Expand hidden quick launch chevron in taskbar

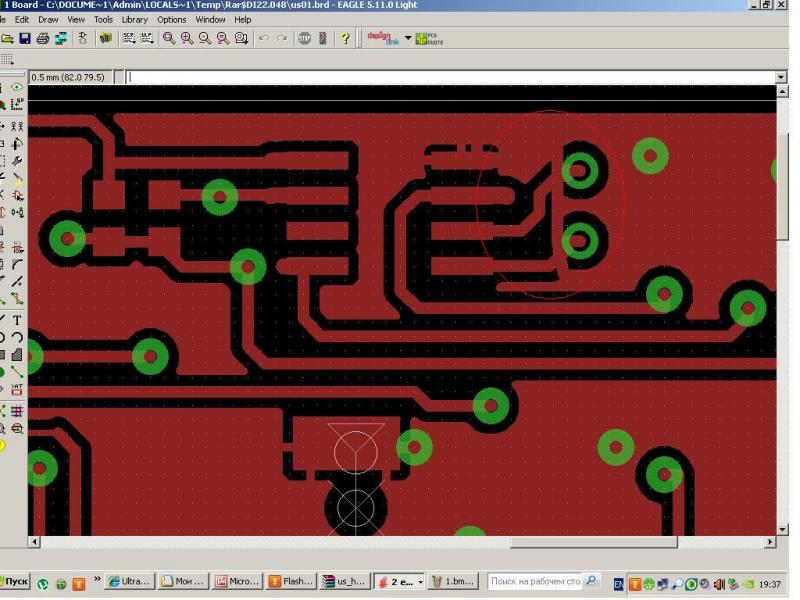pos(97,579)
